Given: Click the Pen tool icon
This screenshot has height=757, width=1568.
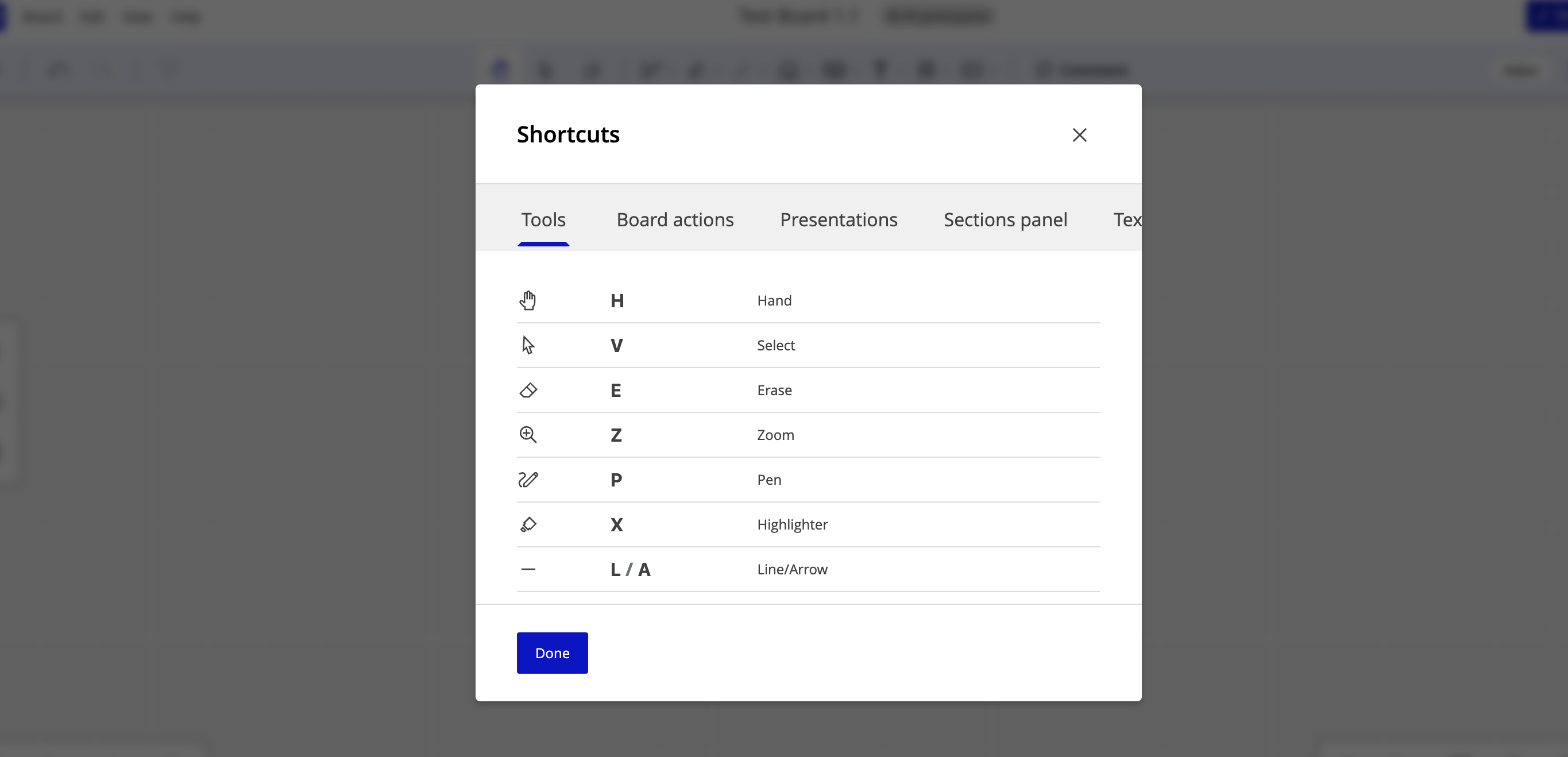Looking at the screenshot, I should [x=528, y=480].
